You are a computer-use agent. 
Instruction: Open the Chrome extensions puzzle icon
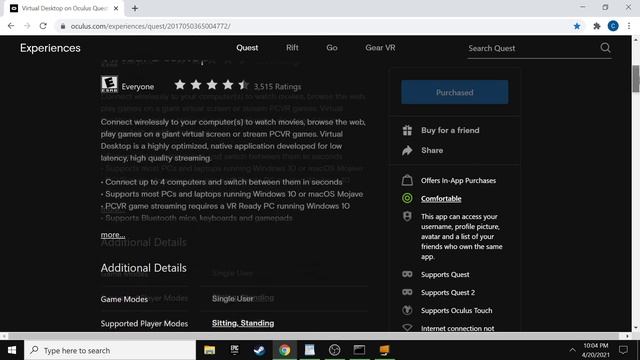[597, 26]
